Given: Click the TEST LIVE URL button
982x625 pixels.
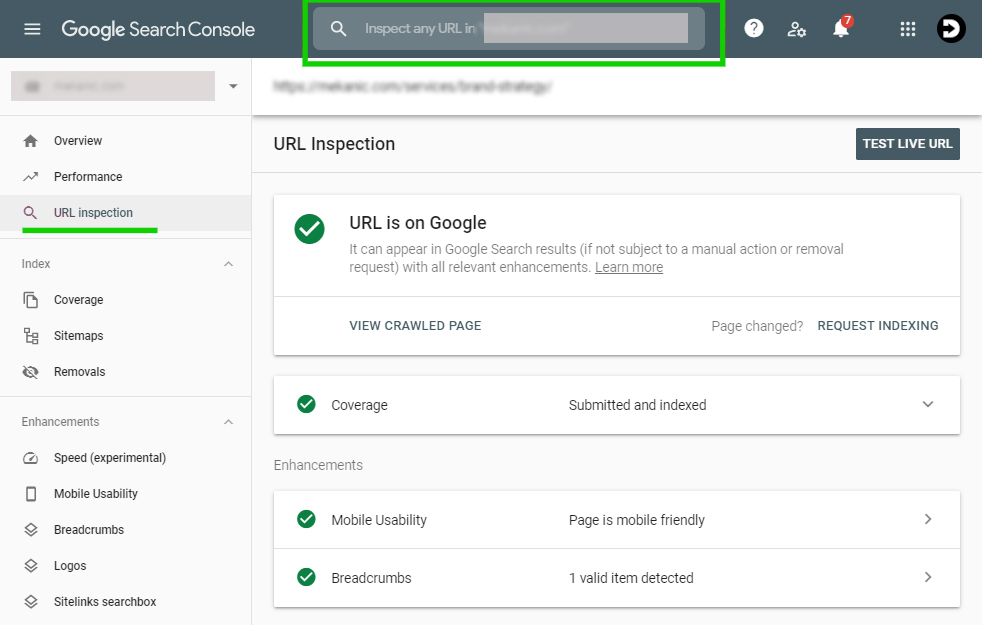Looking at the screenshot, I should (x=907, y=144).
